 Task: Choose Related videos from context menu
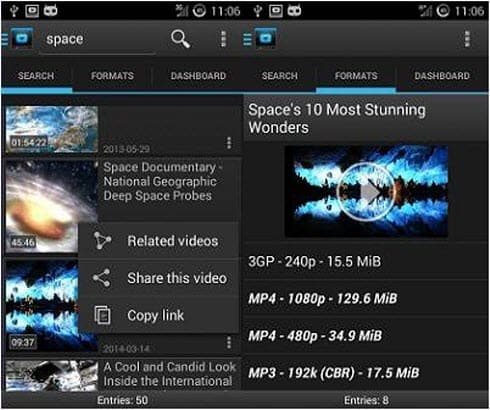coord(159,241)
